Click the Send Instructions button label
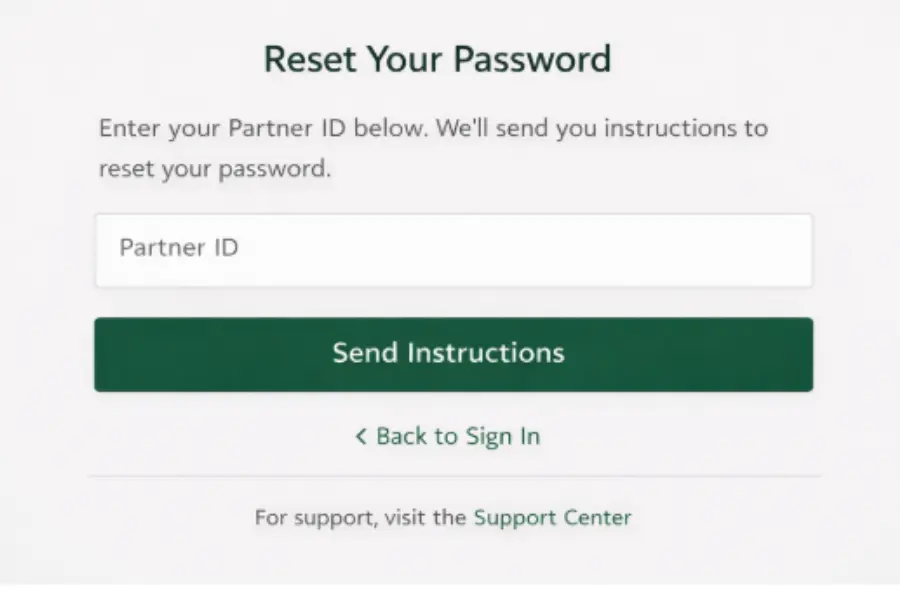 point(446,353)
